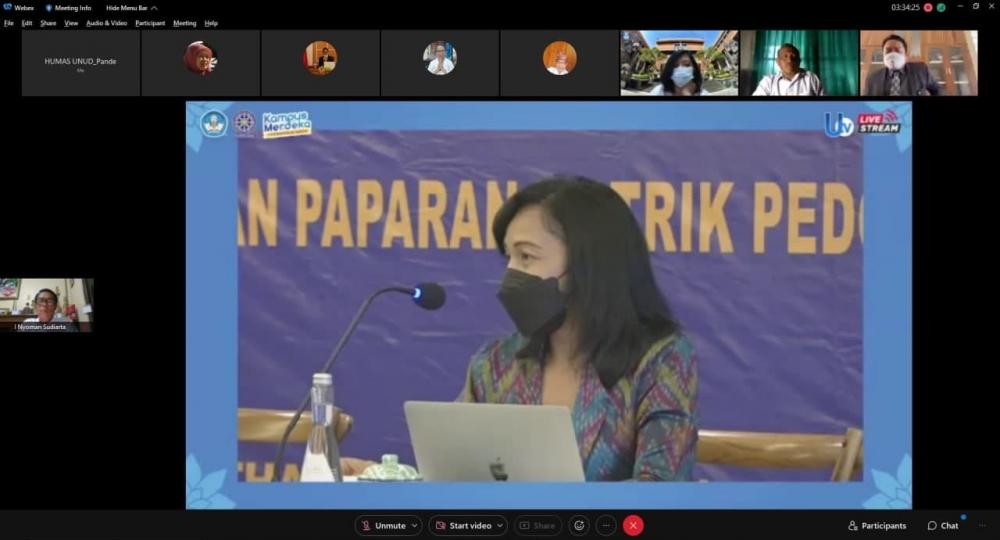
Task: Open the View menu
Action: point(71,23)
